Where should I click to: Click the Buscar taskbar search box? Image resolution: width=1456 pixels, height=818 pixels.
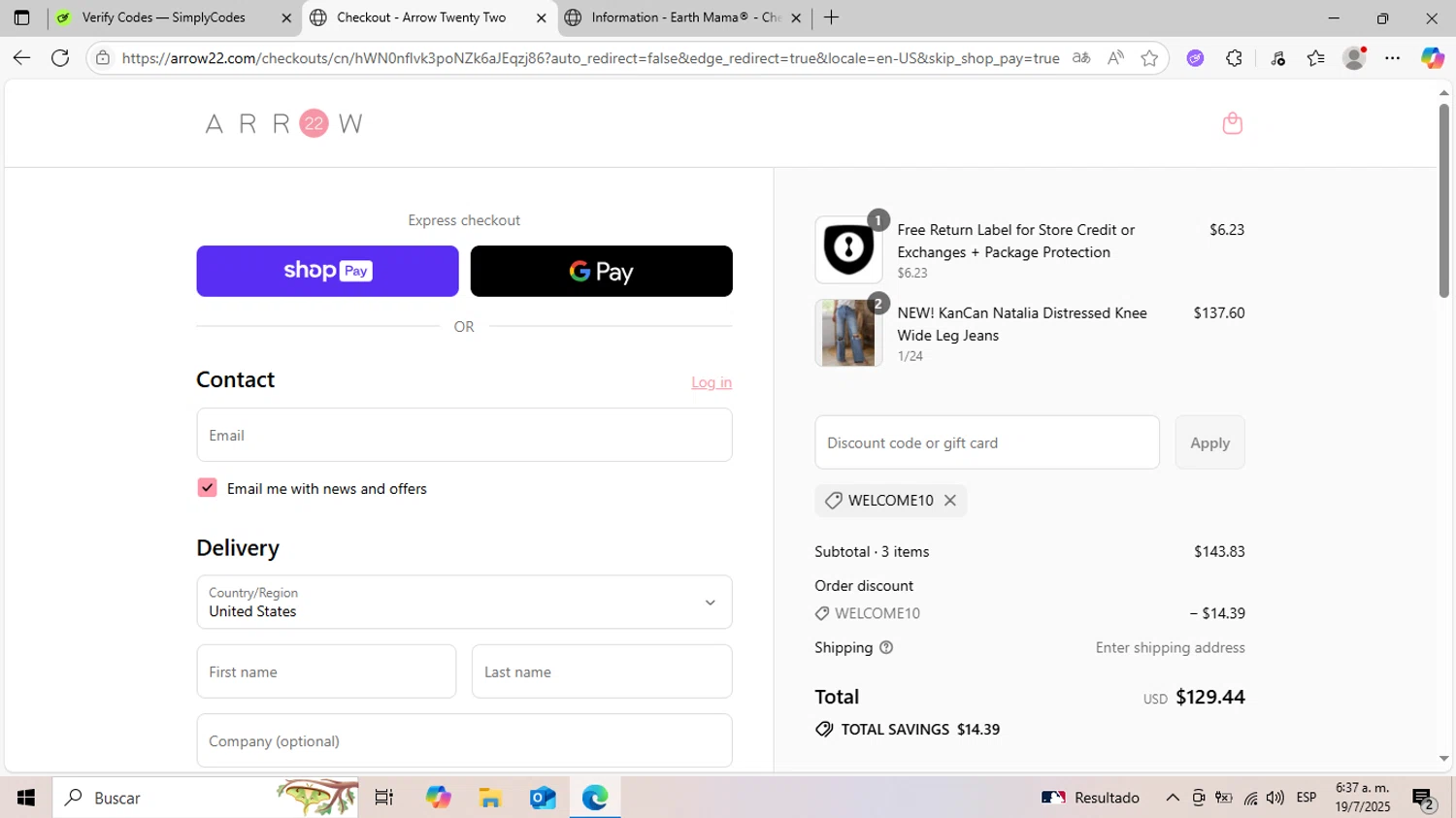tap(205, 798)
